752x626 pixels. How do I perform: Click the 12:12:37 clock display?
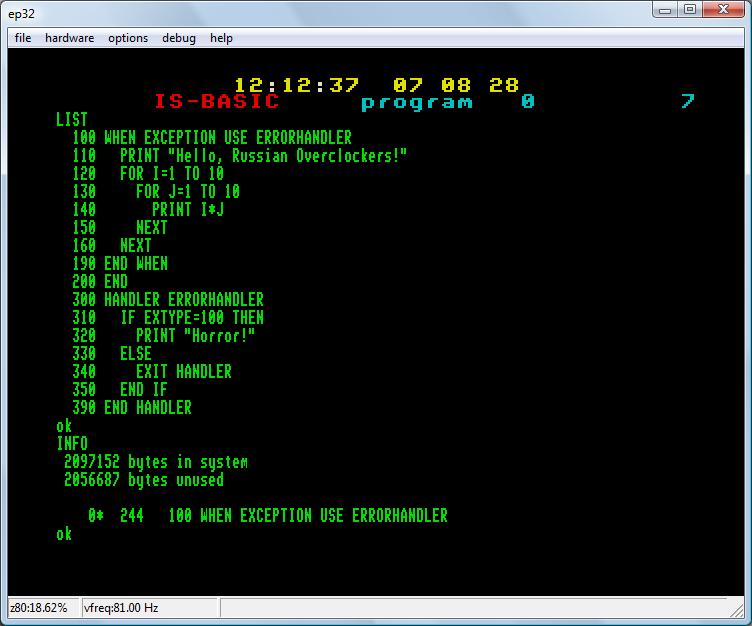pyautogui.click(x=296, y=85)
